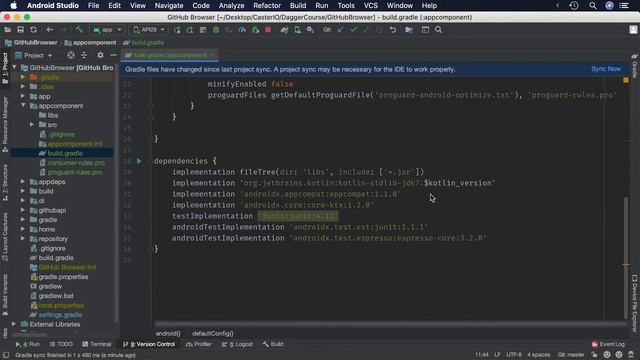640x360 pixels.
Task: Click the Search Everywhere magnifier in the toolbar
Action: click(x=438, y=30)
